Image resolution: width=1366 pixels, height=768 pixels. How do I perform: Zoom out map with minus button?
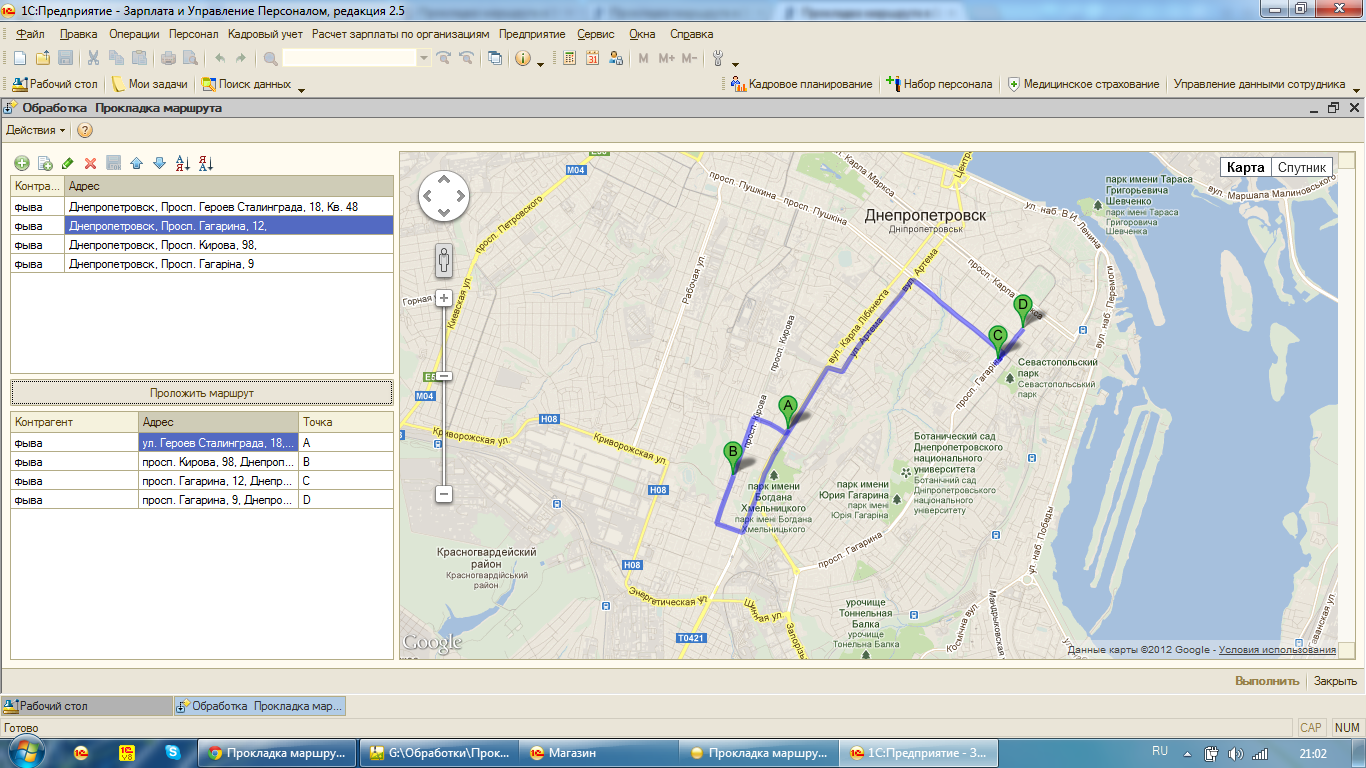pos(444,494)
